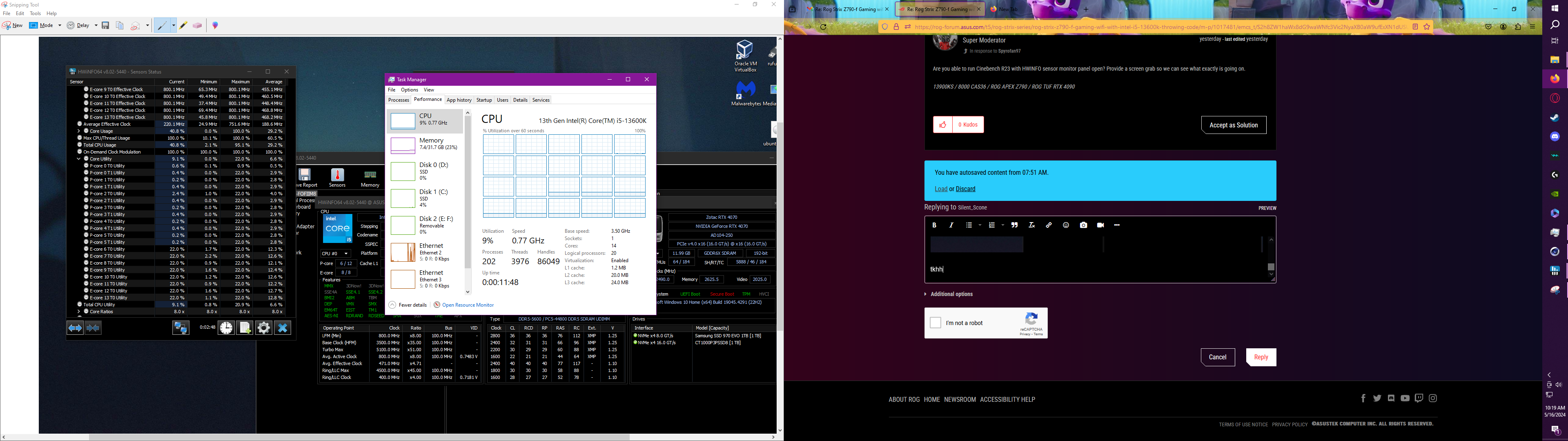The height and width of the screenshot is (441, 1568).
Task: Click Task Manager sidebar scrollbar
Action: [x=468, y=192]
